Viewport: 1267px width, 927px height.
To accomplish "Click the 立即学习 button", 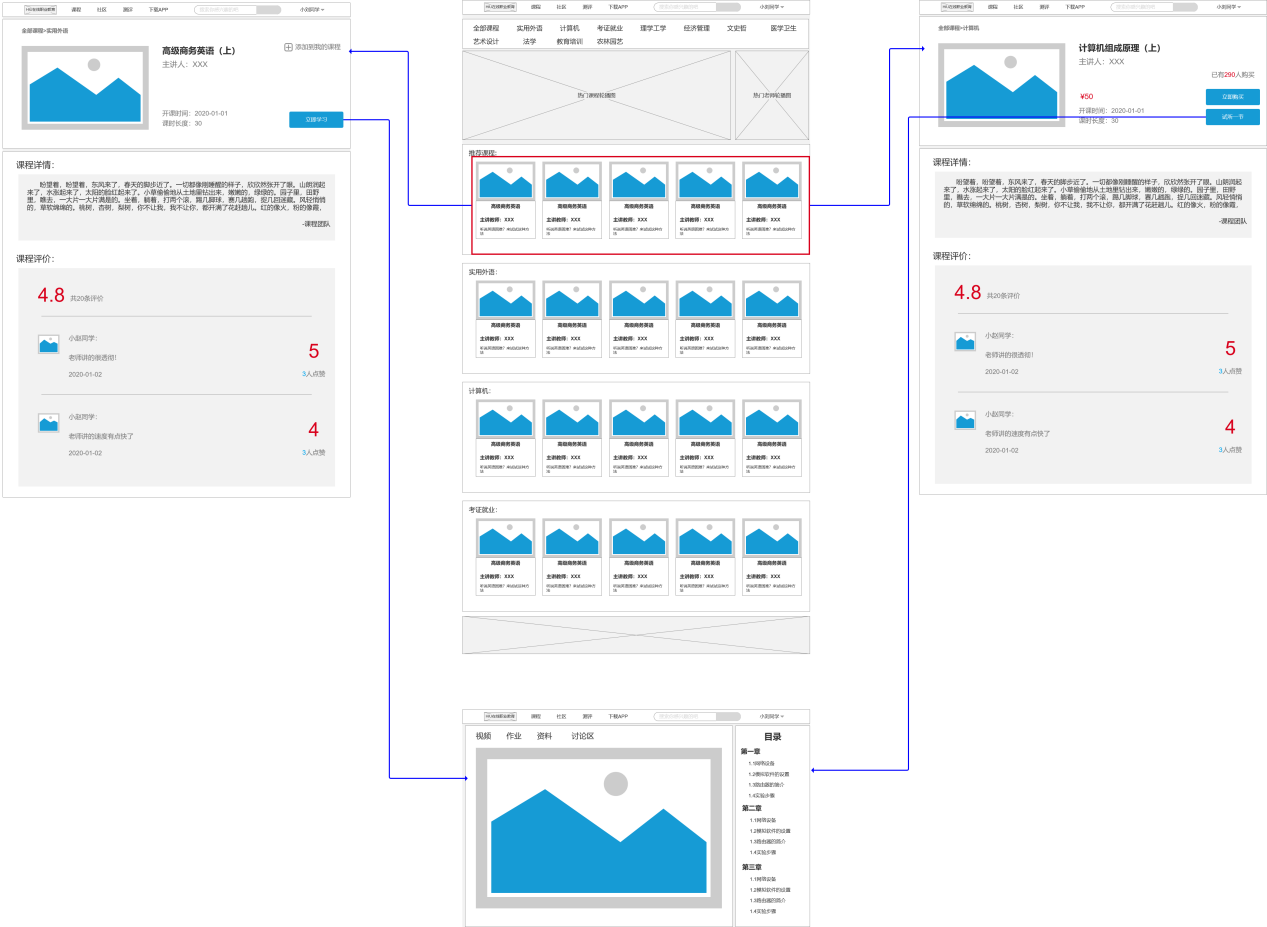I will tap(316, 120).
